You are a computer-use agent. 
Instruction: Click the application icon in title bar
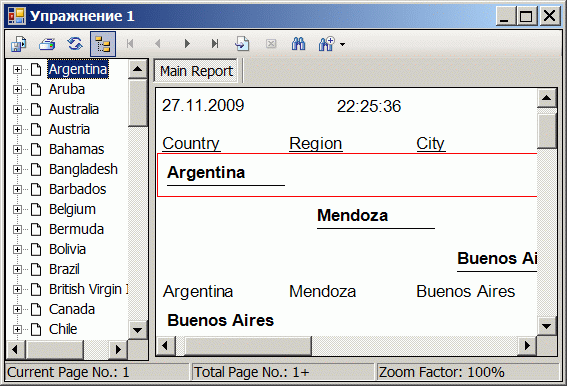[17, 16]
